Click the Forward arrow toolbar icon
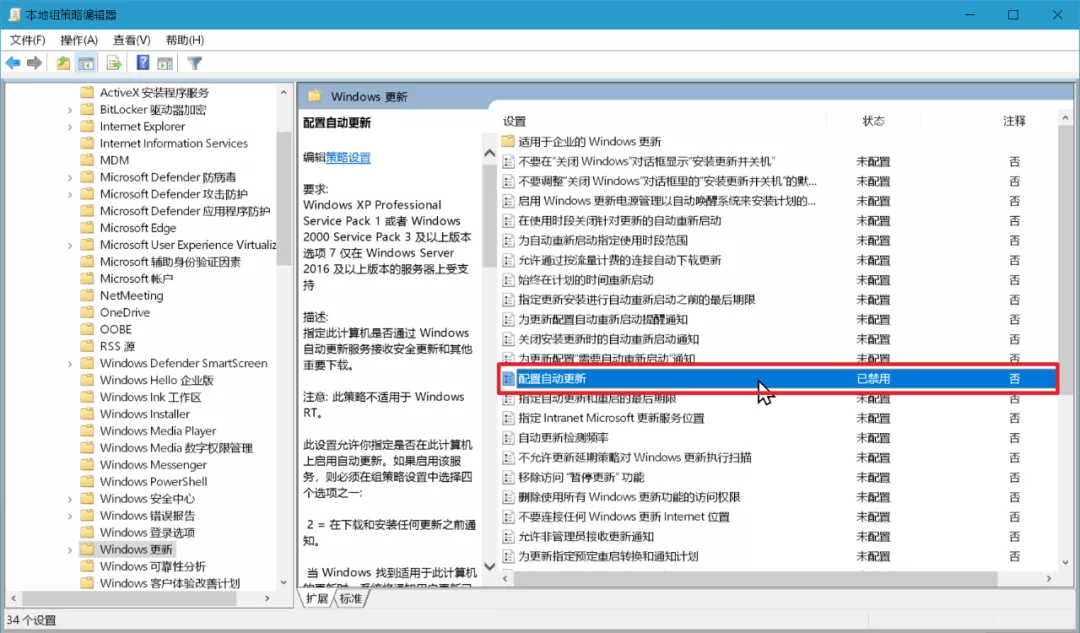This screenshot has height=633, width=1080. (34, 63)
